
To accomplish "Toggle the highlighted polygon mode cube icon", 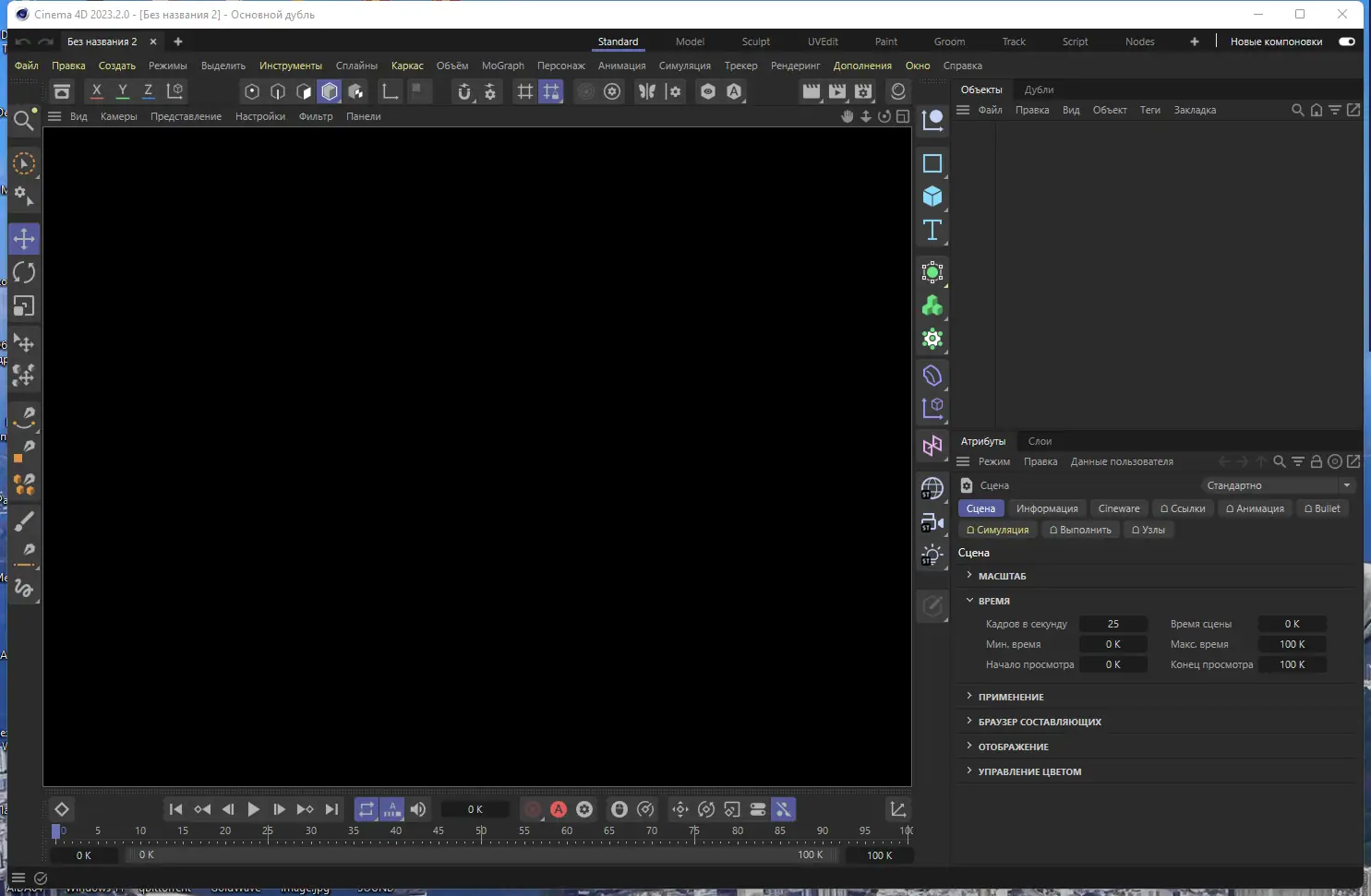I will pyautogui.click(x=330, y=91).
